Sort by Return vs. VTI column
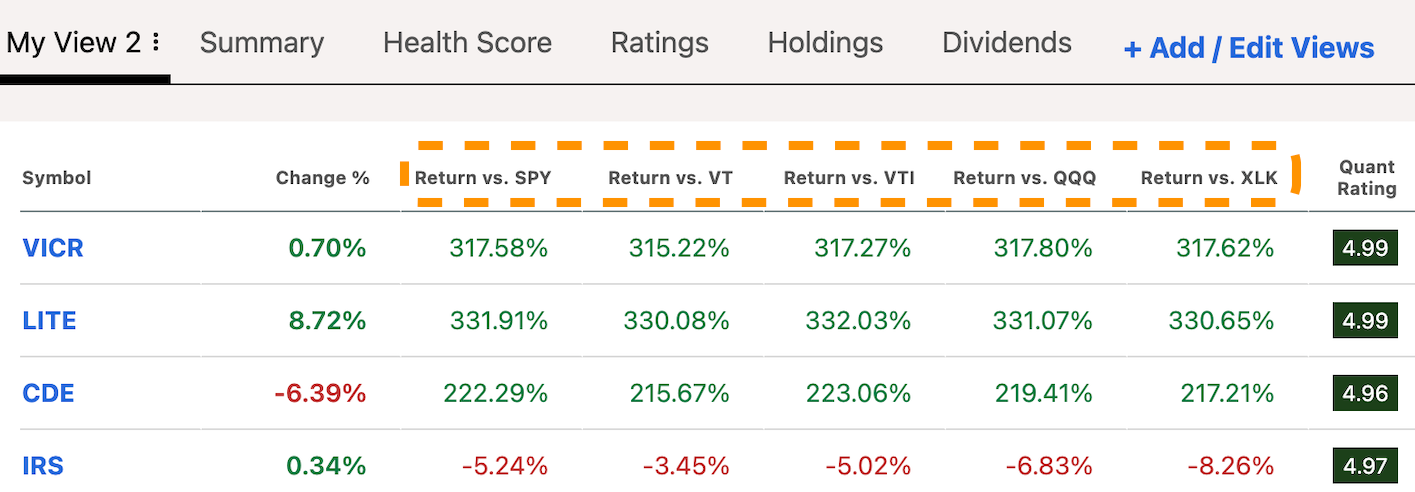This screenshot has width=1415, height=492. pyautogui.click(x=849, y=178)
